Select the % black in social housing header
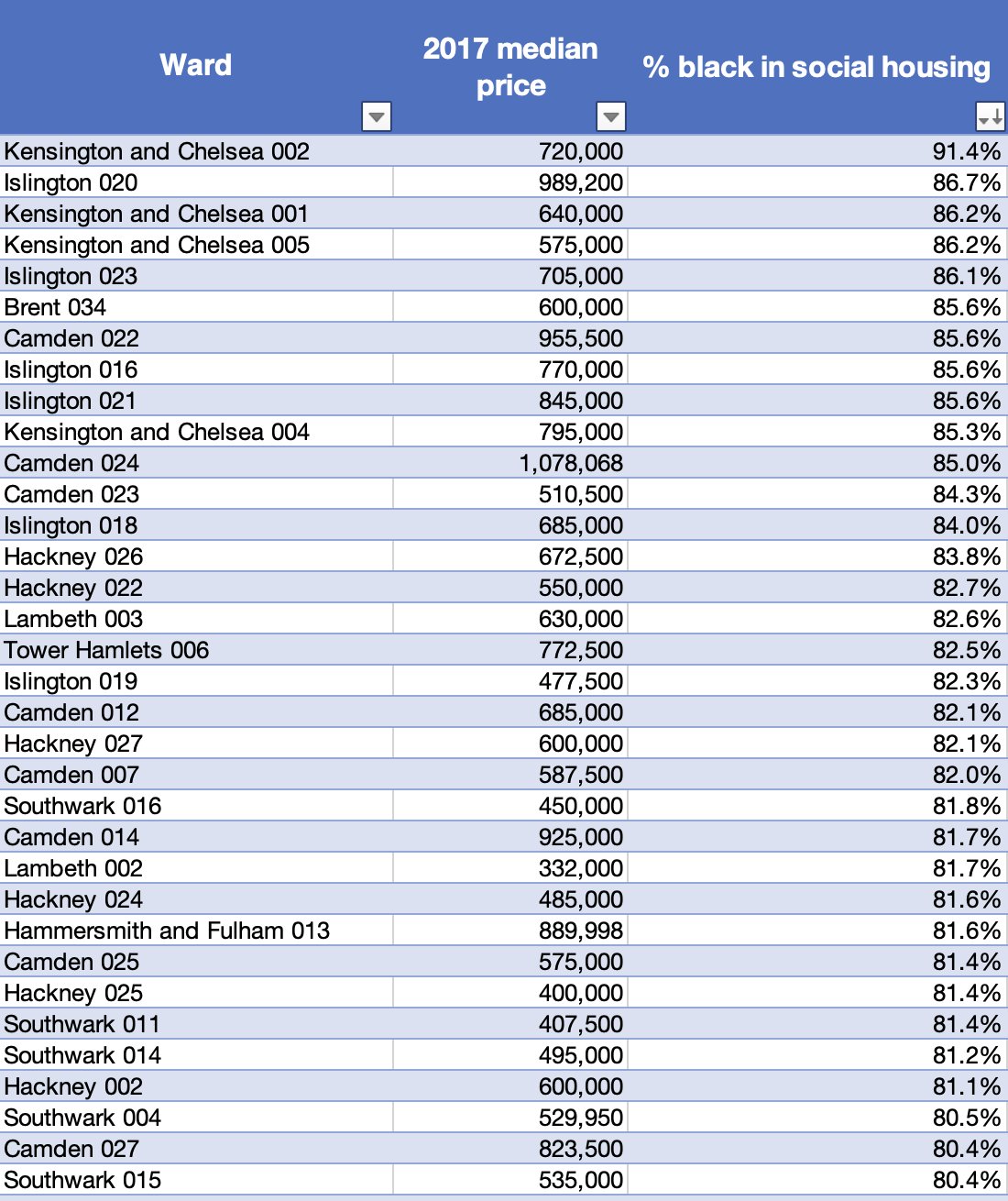1008x1201 pixels. 817,67
